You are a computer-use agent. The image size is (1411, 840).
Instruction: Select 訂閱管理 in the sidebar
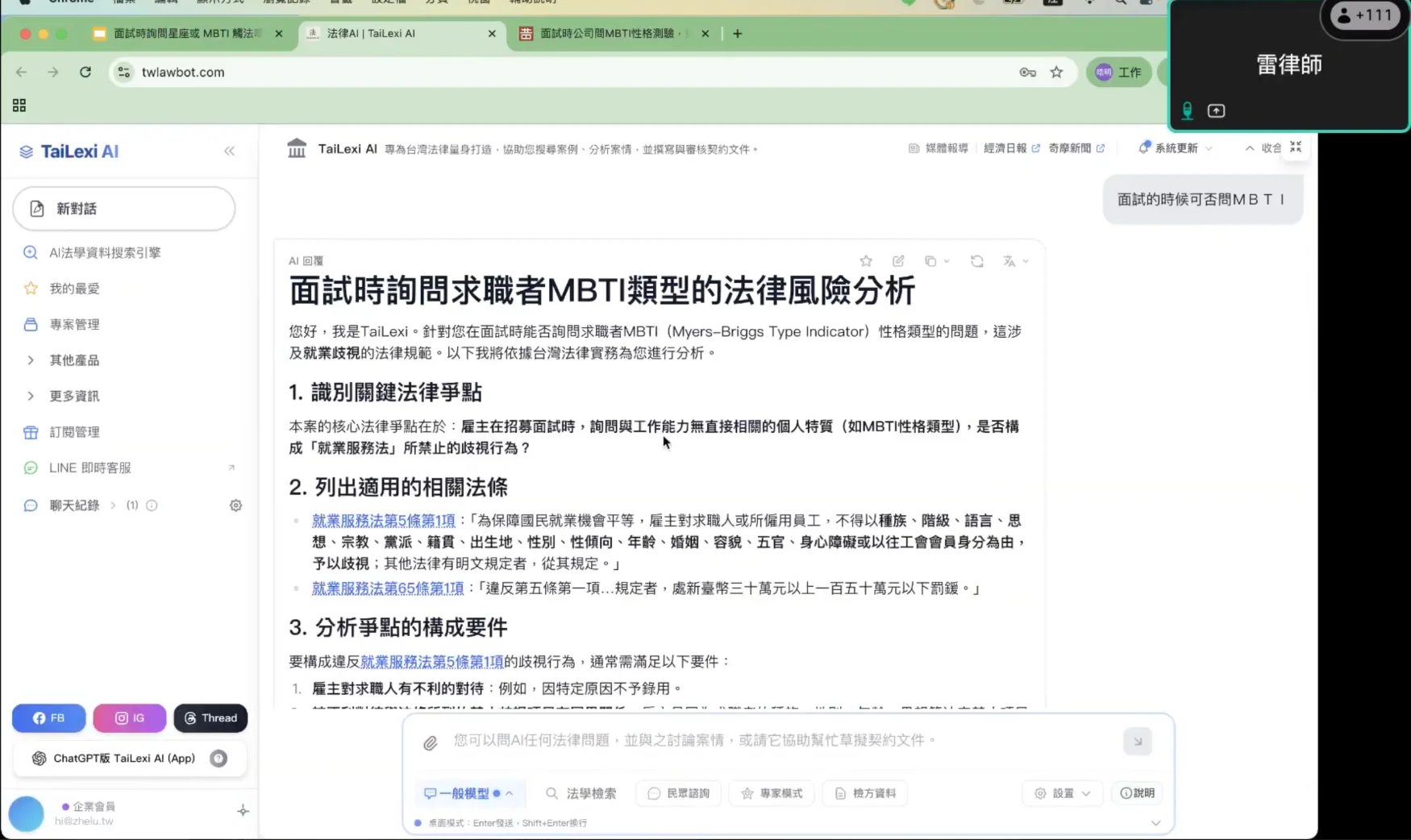point(74,431)
